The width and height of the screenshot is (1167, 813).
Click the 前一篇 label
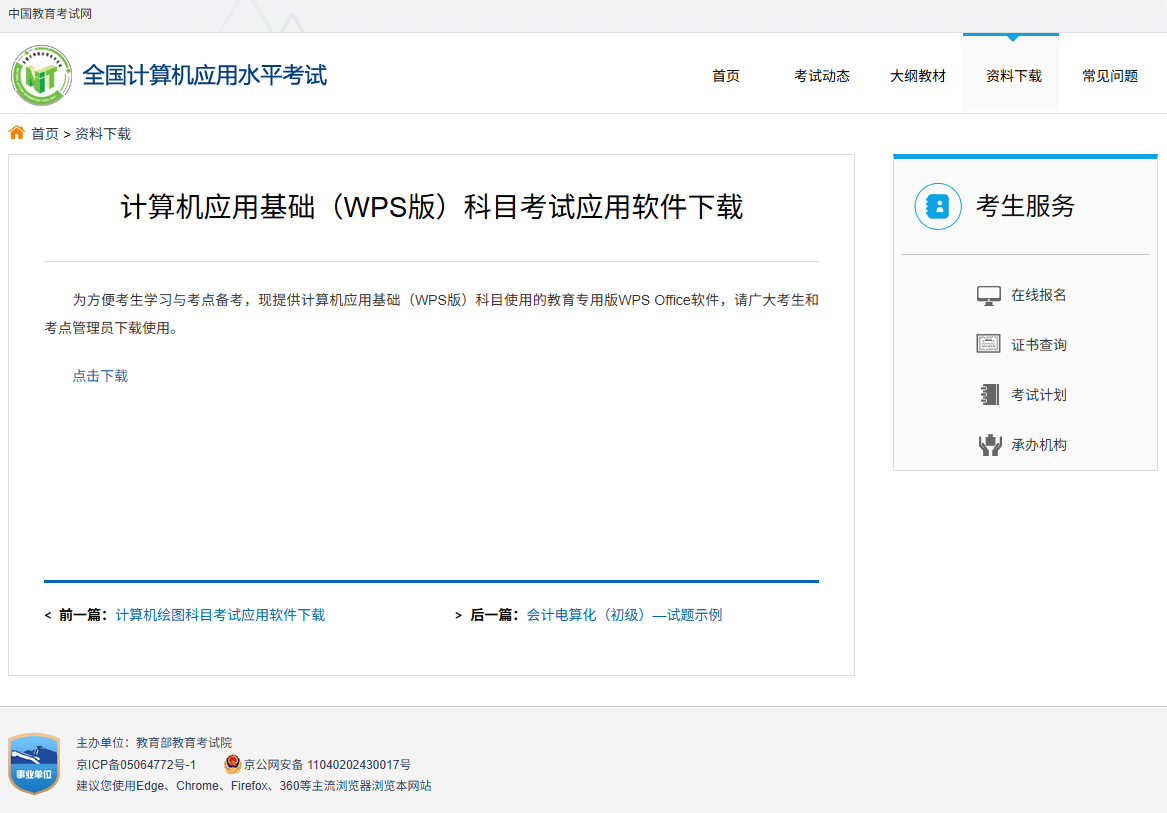point(81,615)
